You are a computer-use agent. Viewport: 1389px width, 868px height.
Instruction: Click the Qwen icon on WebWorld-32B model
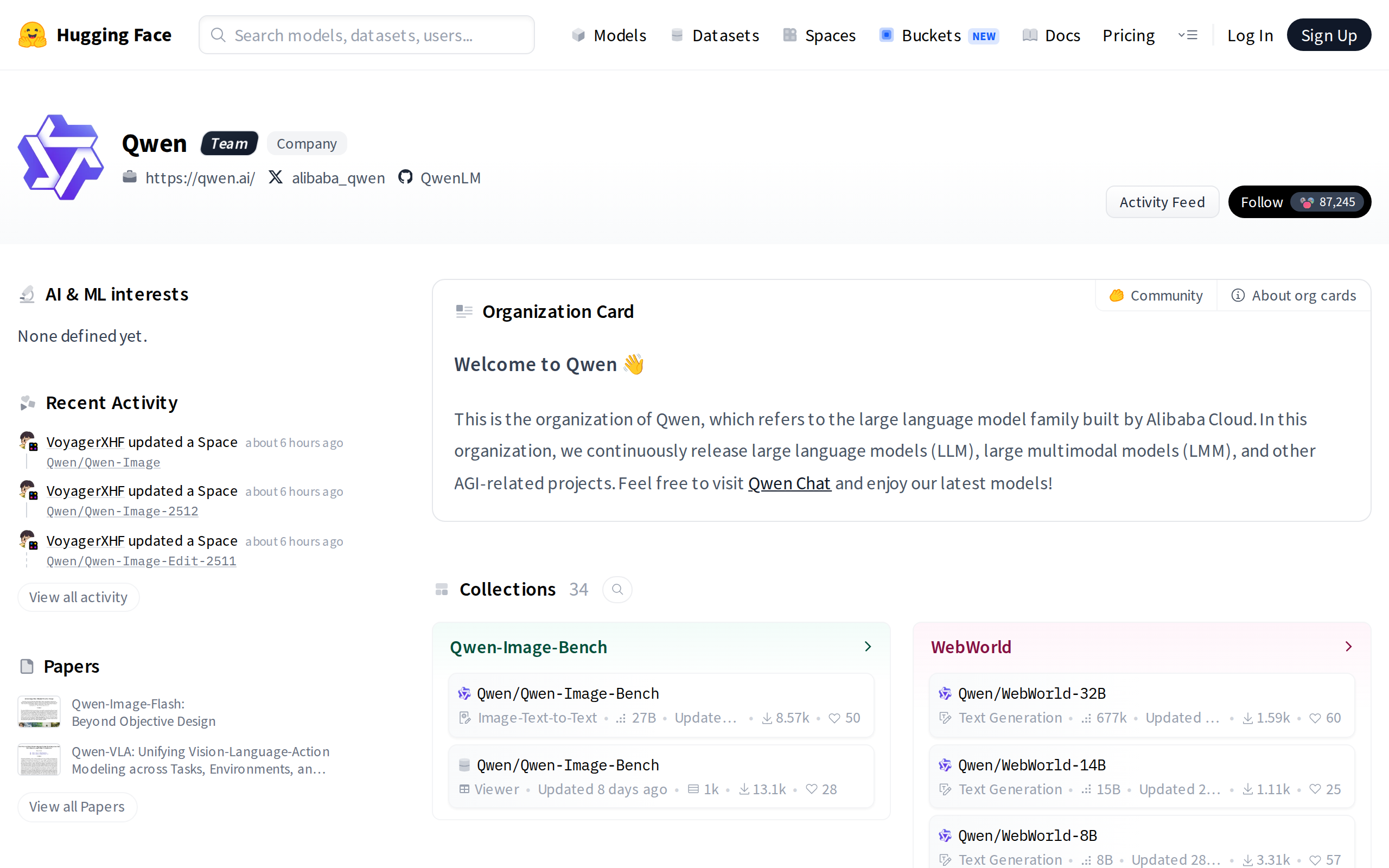pyautogui.click(x=945, y=693)
